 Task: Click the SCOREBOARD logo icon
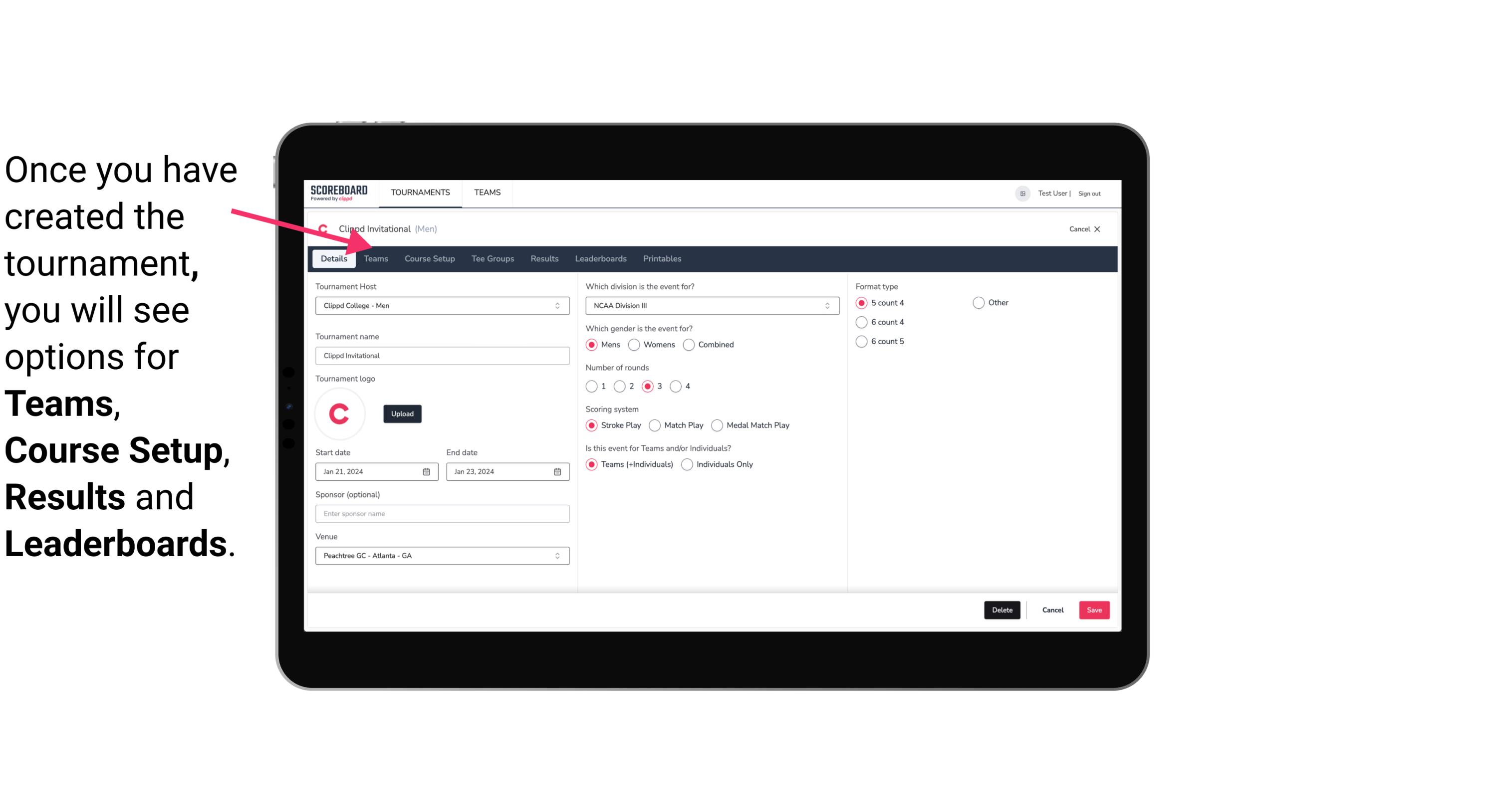tap(337, 192)
